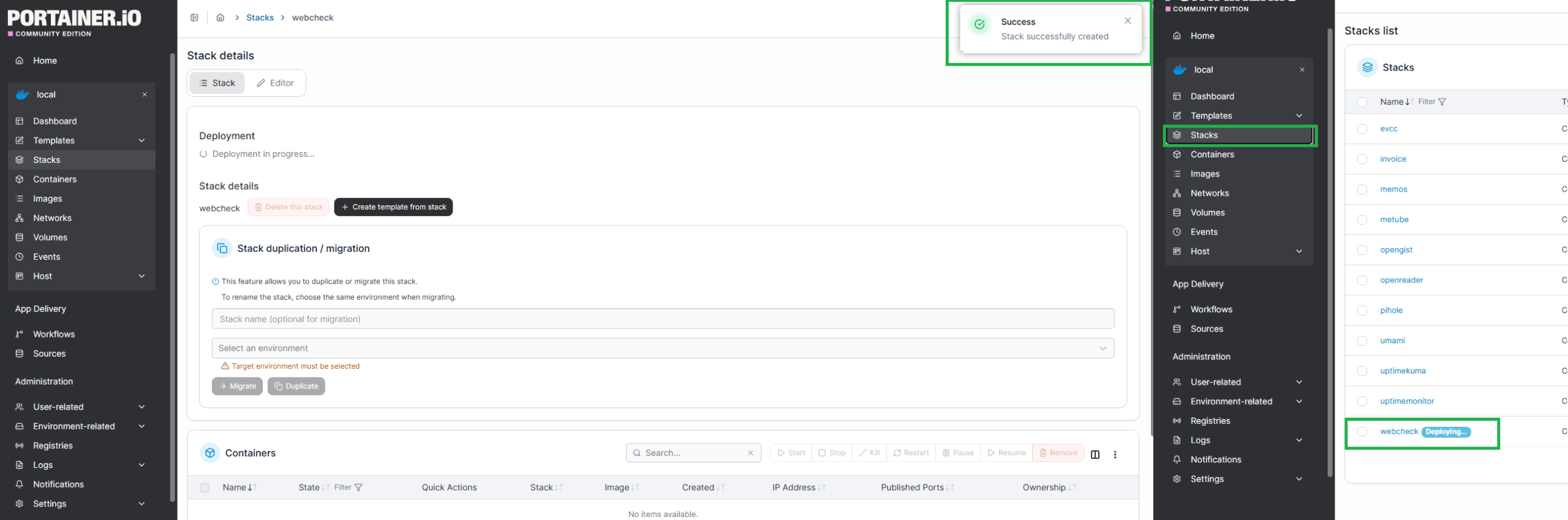Expand Settings in the left sidebar
1568x520 pixels.
tap(81, 503)
